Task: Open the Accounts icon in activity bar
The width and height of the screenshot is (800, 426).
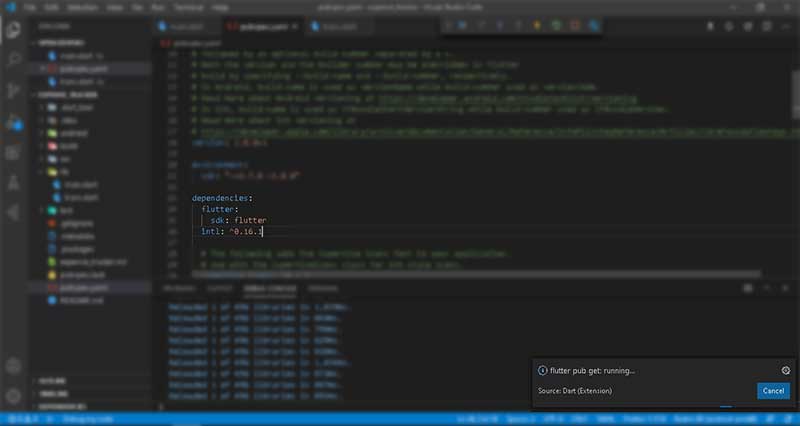Action: tap(13, 364)
